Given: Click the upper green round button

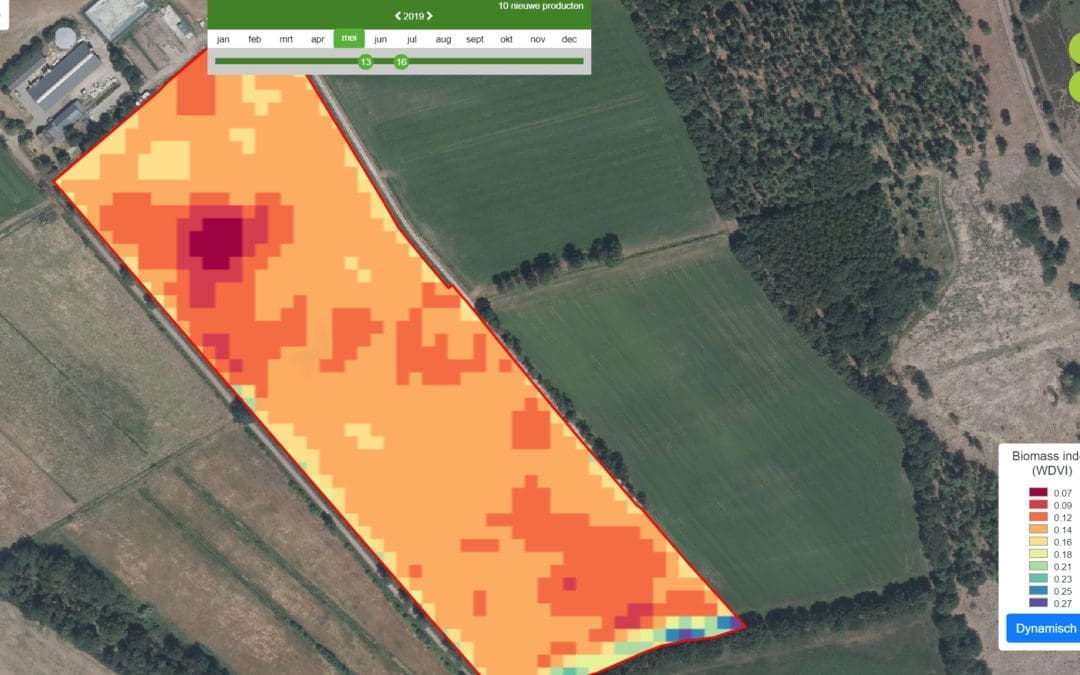Looking at the screenshot, I should coord(1074,48).
